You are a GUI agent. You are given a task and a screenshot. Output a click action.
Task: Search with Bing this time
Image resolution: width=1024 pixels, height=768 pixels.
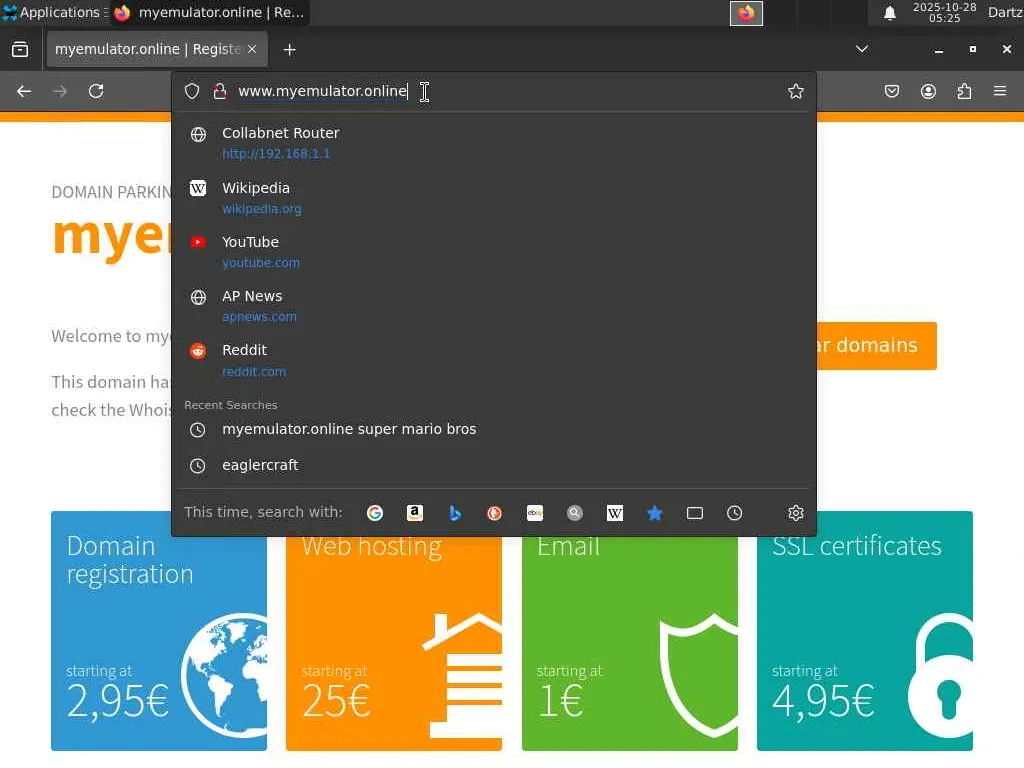[455, 513]
